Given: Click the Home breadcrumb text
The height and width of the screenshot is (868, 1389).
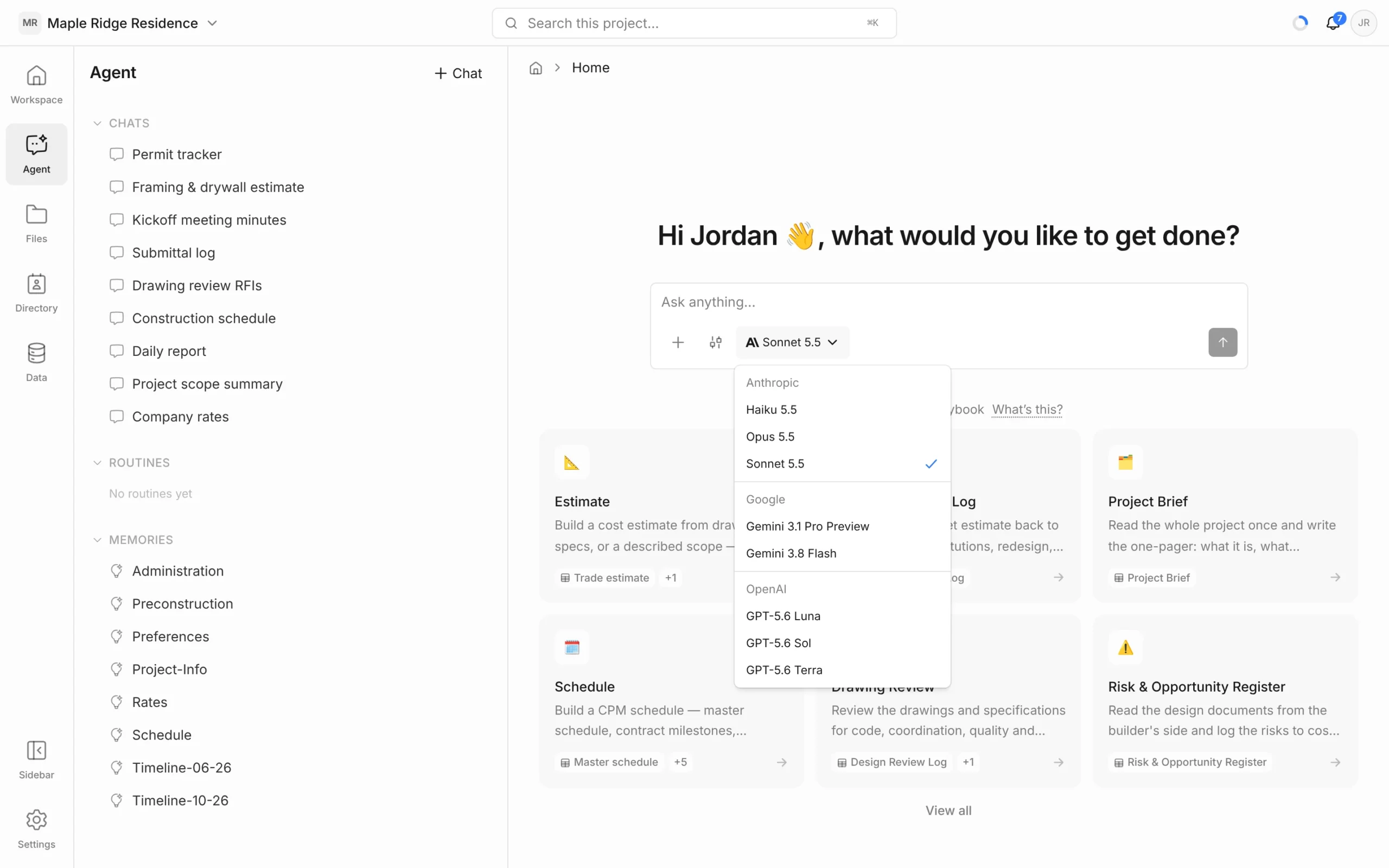Looking at the screenshot, I should pos(590,68).
